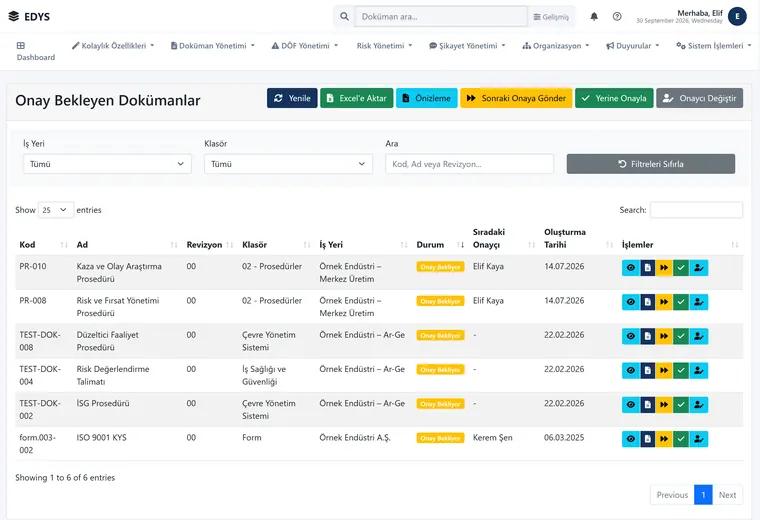
Task: Sort table by Durum column
Action: tap(440, 245)
